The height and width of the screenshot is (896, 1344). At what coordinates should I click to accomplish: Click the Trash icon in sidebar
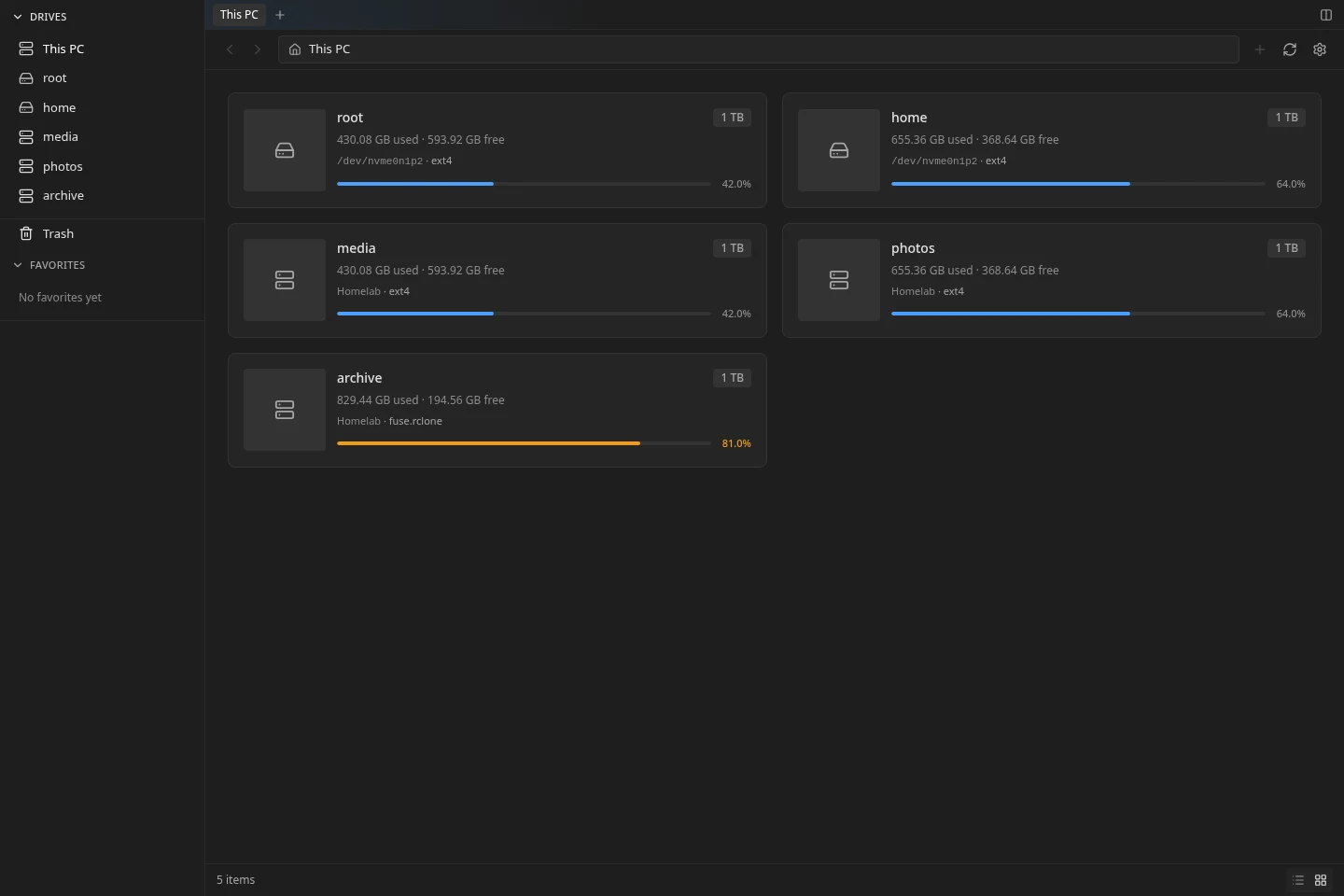26,234
